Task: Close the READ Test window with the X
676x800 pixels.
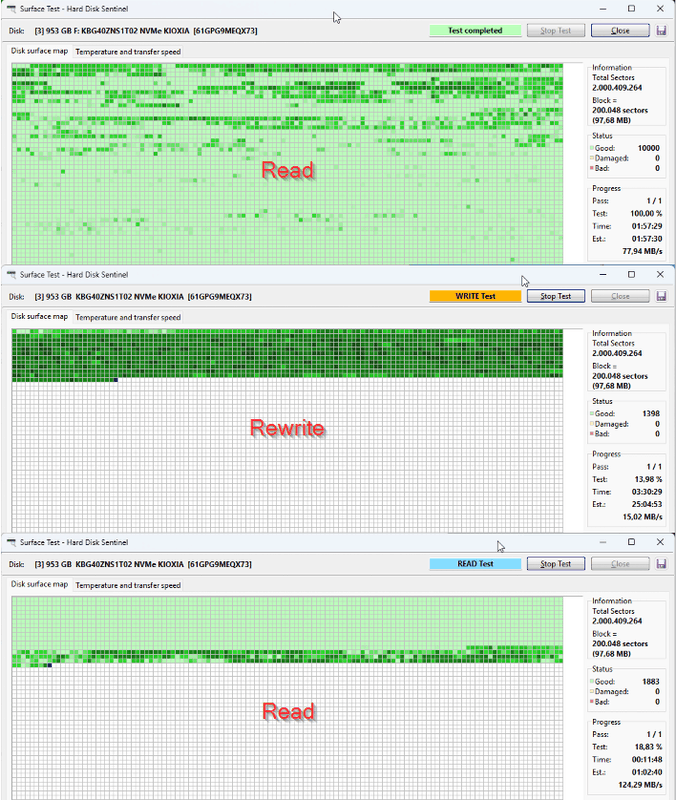Action: click(660, 542)
